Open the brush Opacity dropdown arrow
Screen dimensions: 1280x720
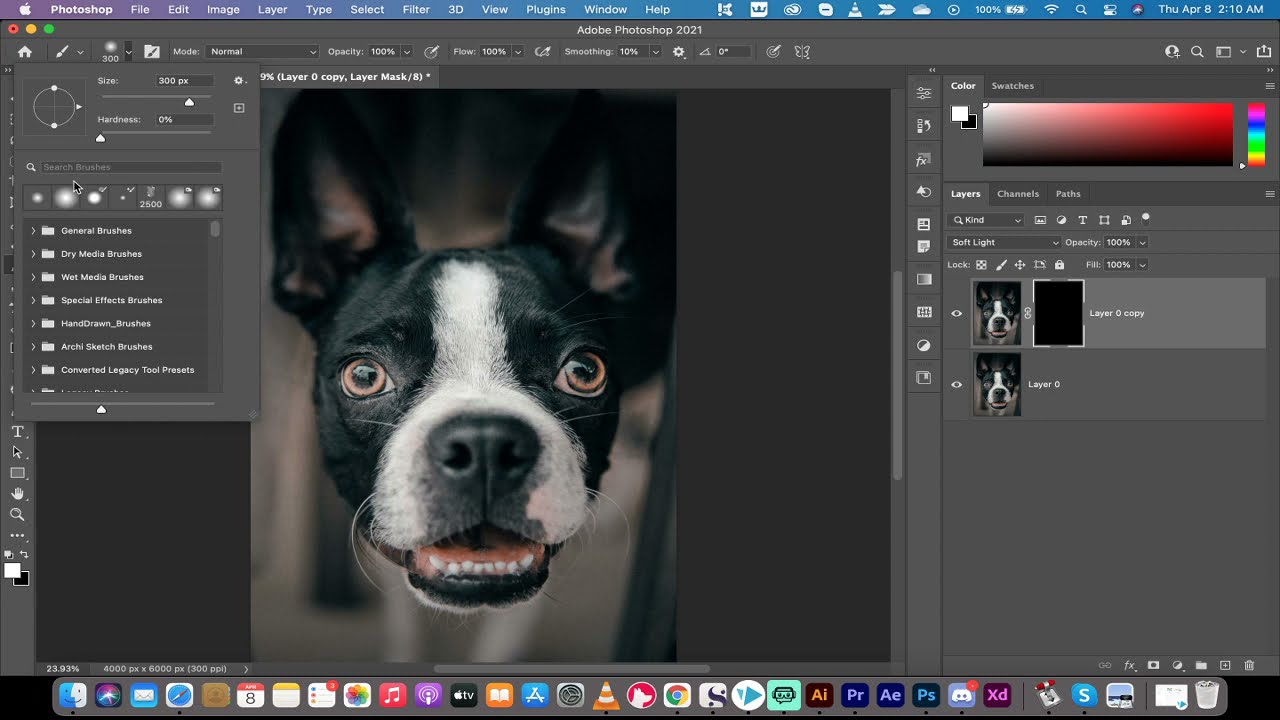(x=406, y=51)
